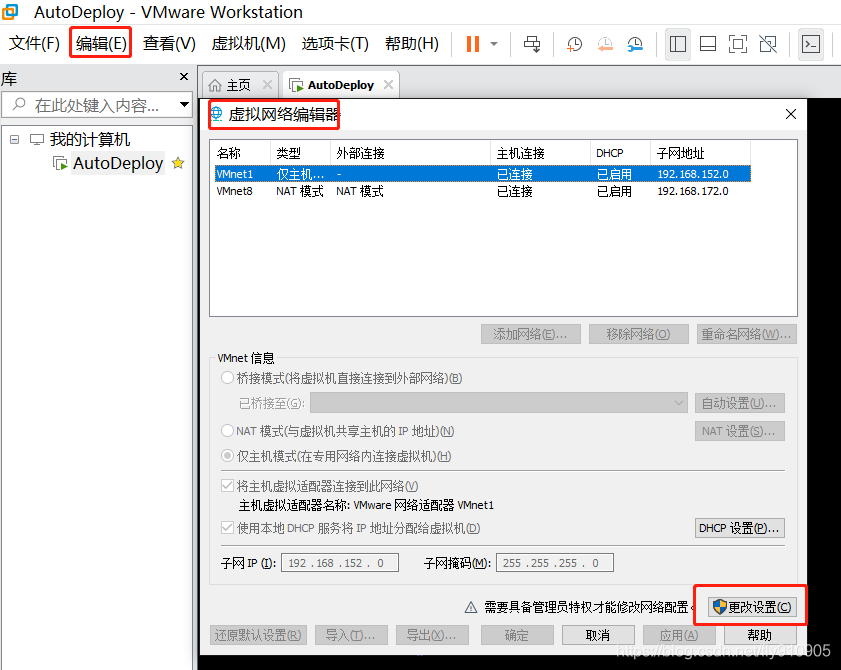Click the 导出(X) button
This screenshot has height=670, width=841.
click(x=432, y=635)
